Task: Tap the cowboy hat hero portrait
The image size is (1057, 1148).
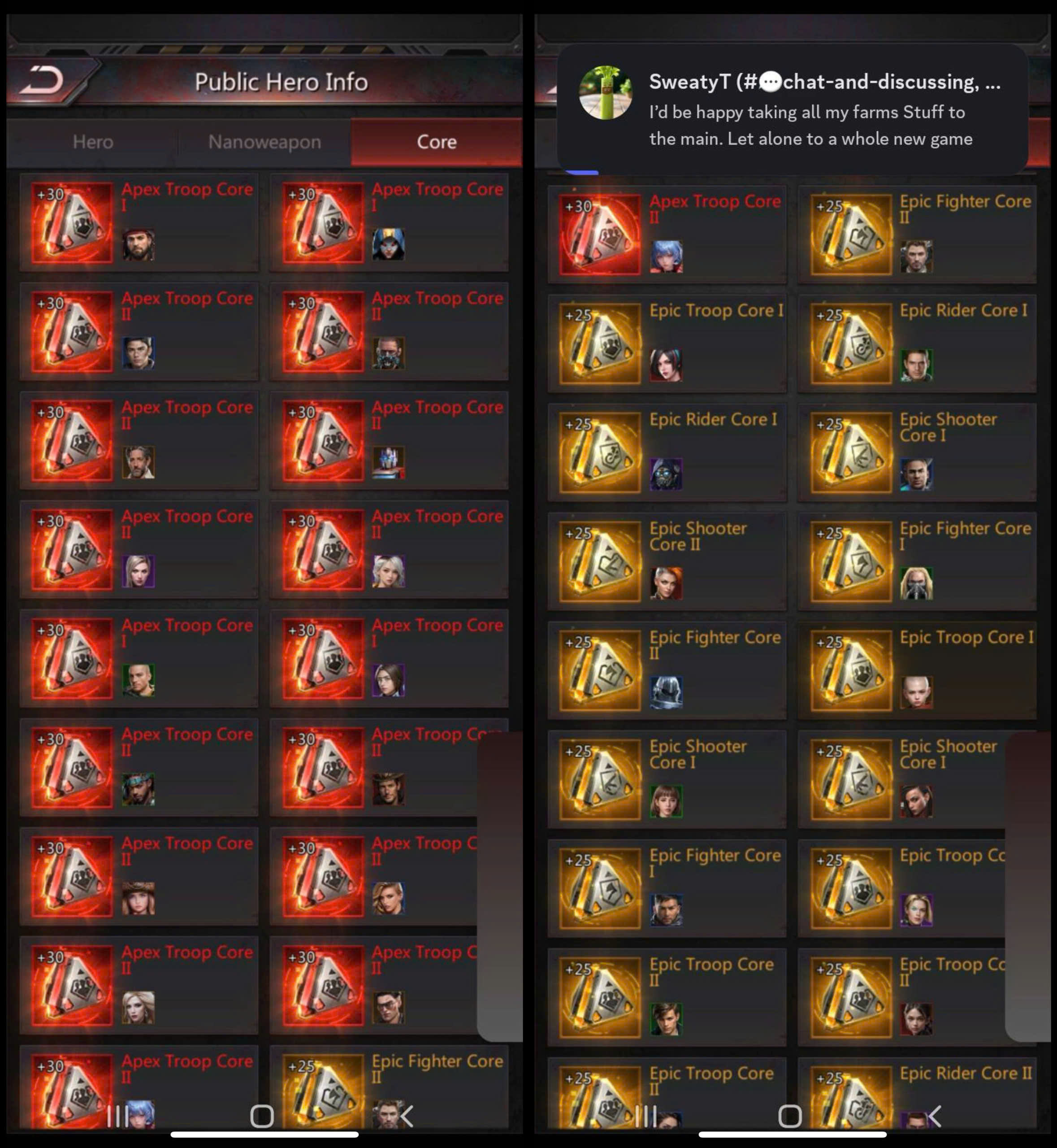Action: pyautogui.click(x=388, y=789)
